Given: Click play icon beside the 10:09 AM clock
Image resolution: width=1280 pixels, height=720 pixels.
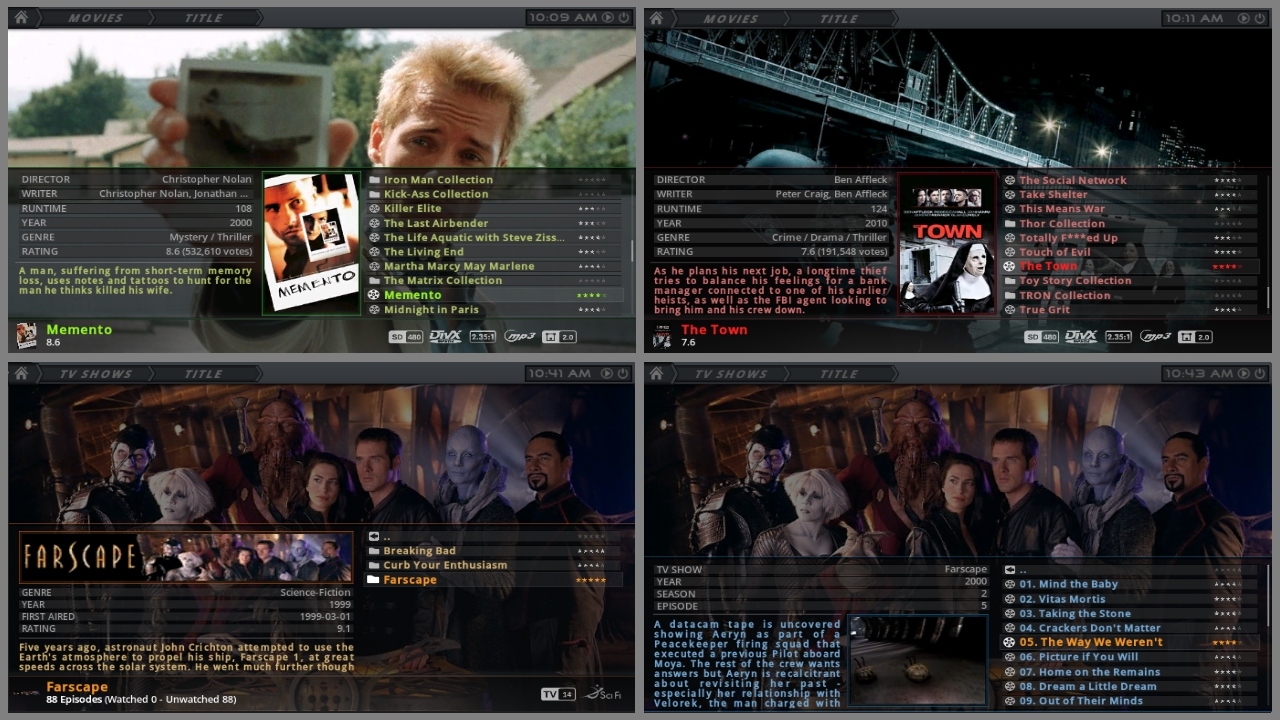Looking at the screenshot, I should pos(608,17).
